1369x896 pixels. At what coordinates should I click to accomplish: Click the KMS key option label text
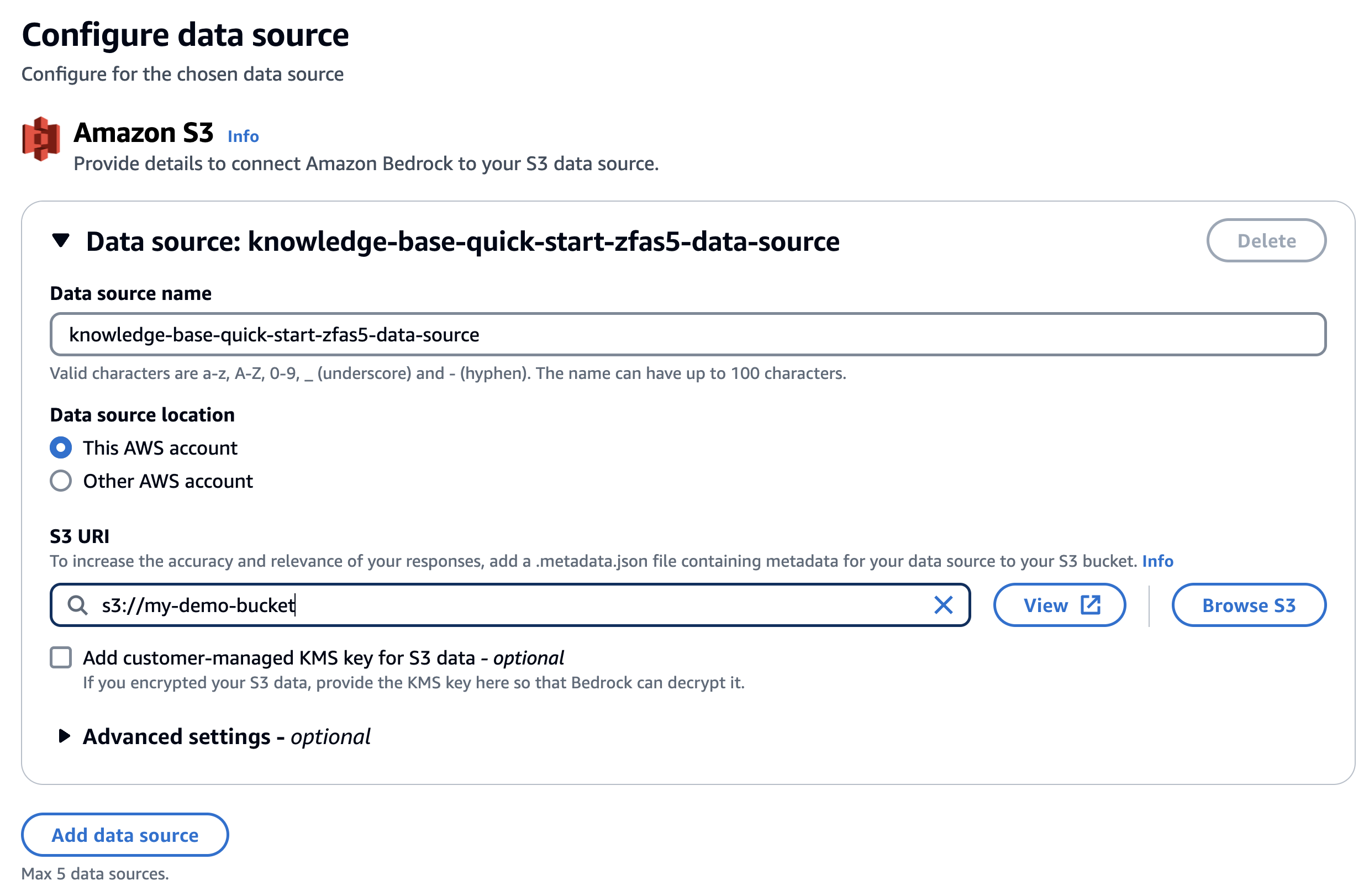pyautogui.click(x=323, y=657)
